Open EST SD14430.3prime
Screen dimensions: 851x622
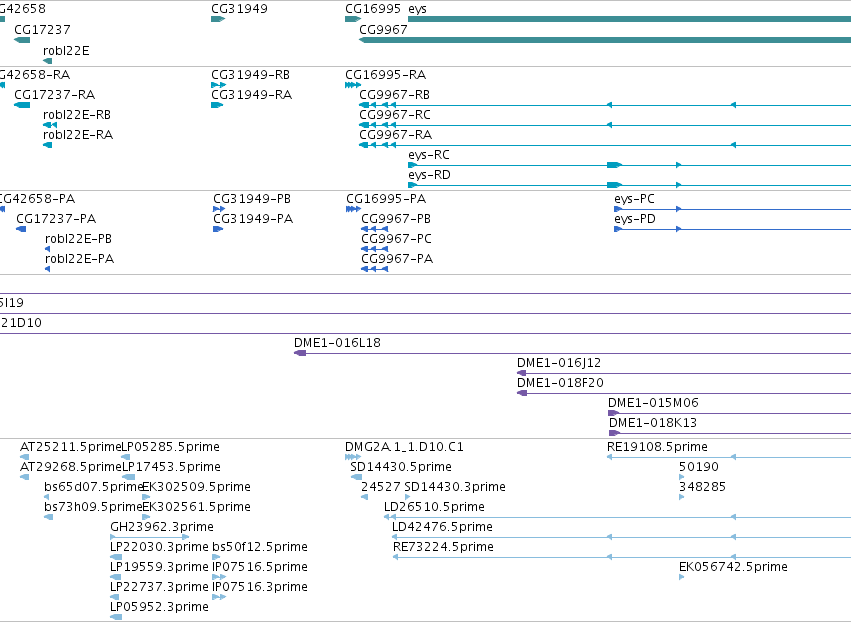click(x=455, y=487)
